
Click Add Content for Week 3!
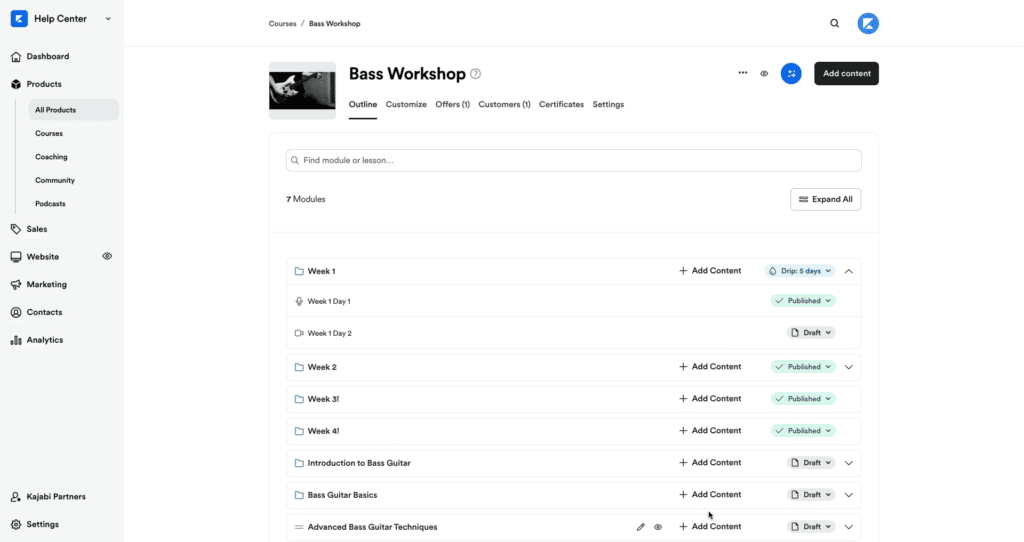[x=710, y=399]
